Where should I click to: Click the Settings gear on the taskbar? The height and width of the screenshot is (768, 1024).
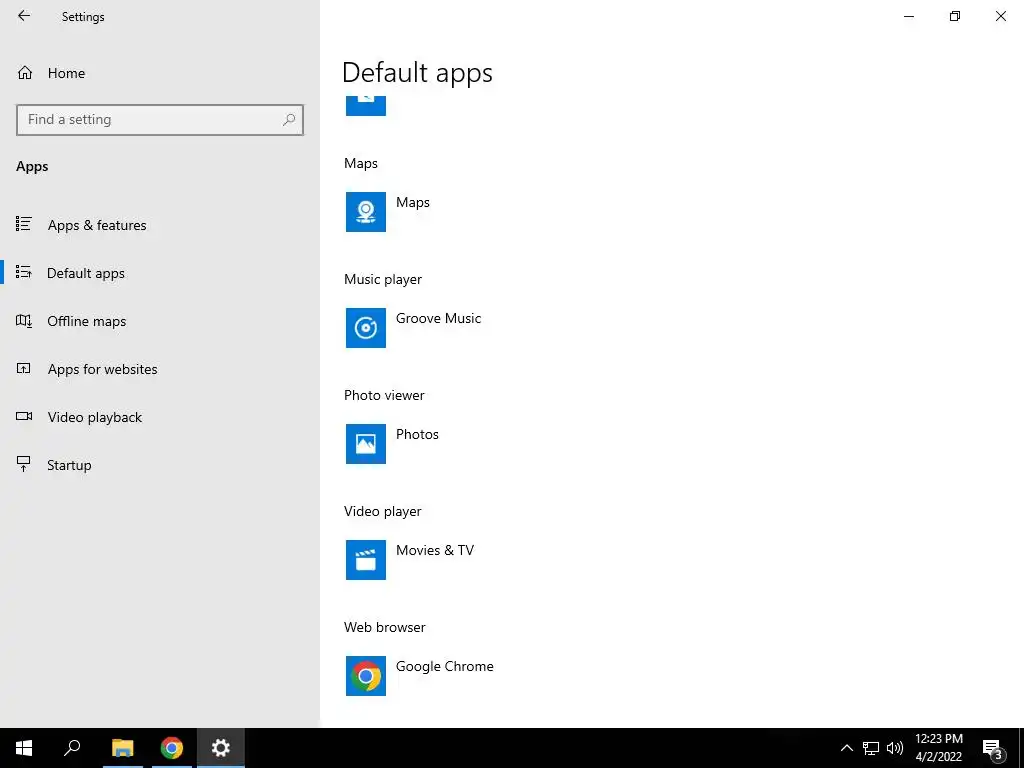pyautogui.click(x=221, y=748)
